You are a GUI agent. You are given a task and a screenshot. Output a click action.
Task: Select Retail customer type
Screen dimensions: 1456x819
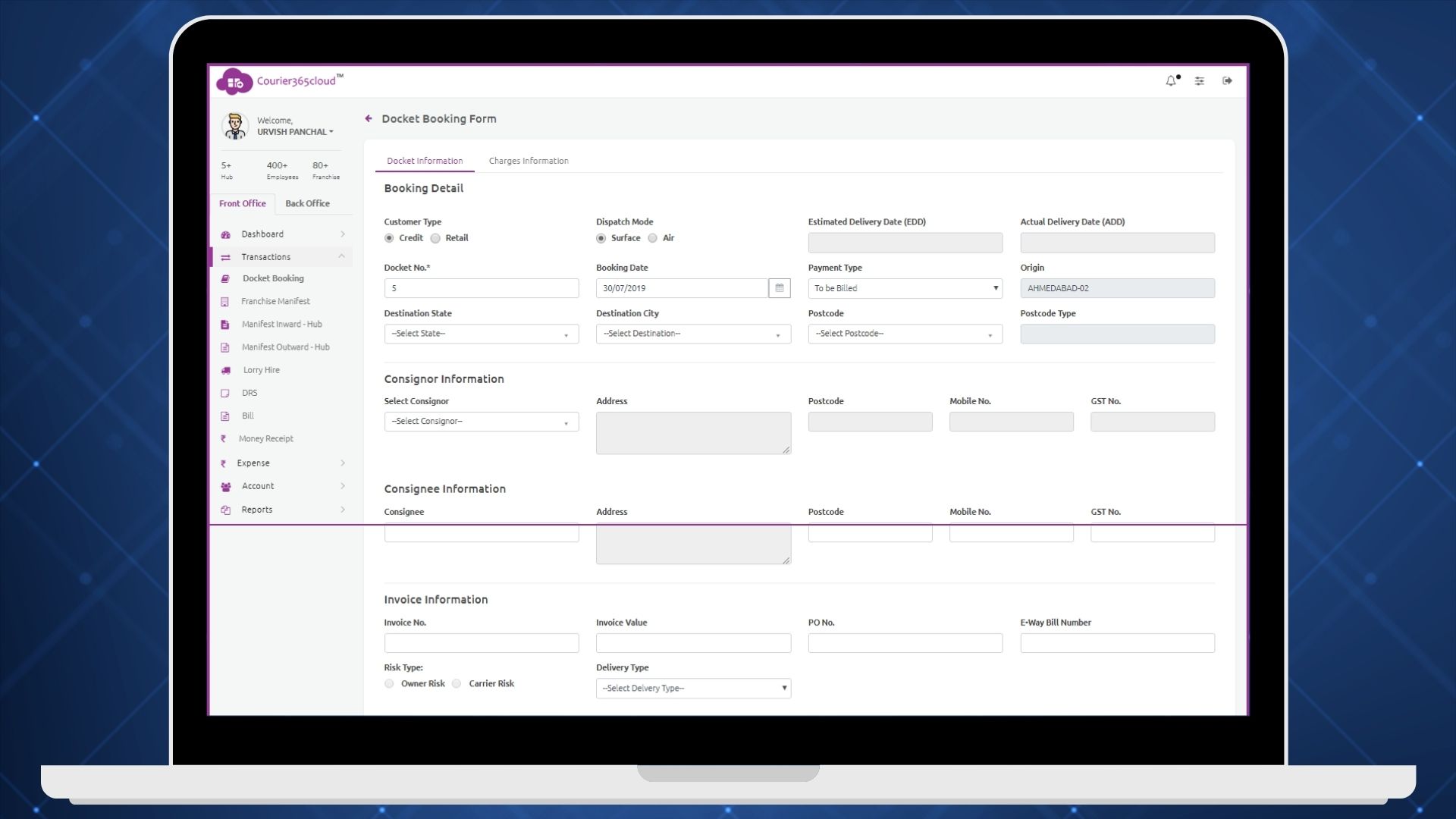pyautogui.click(x=435, y=238)
